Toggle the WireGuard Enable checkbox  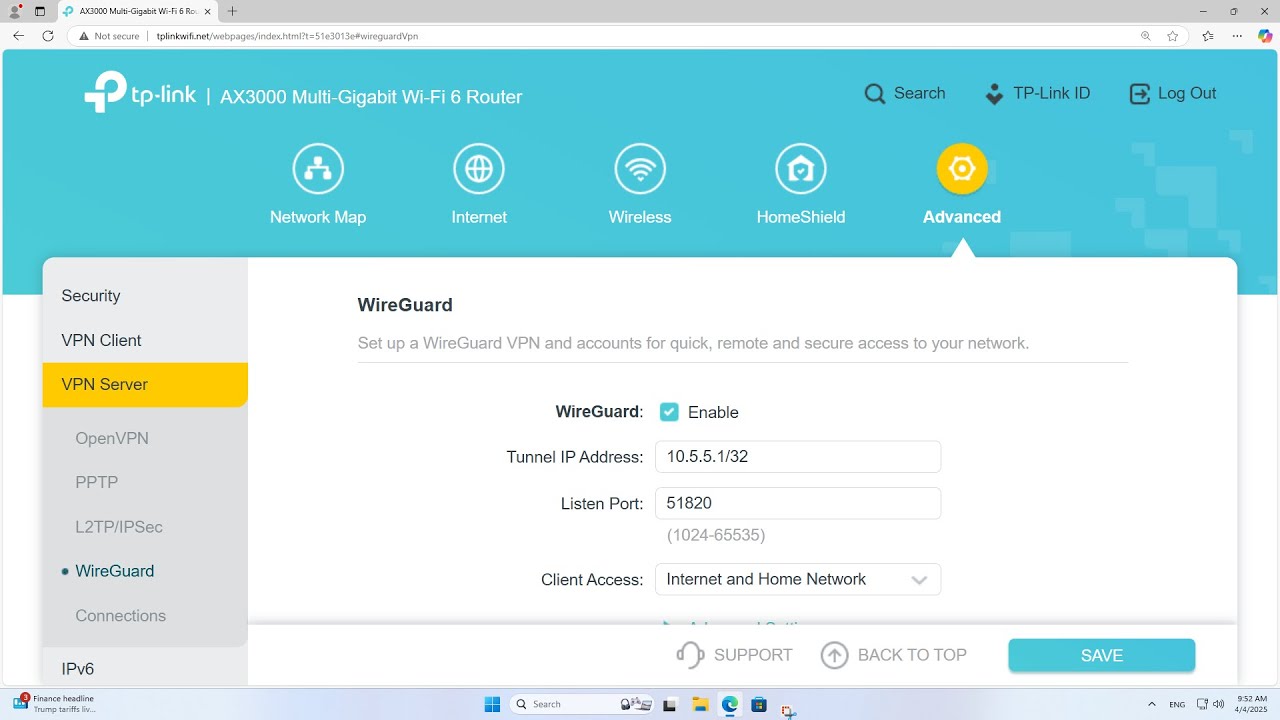coord(669,412)
